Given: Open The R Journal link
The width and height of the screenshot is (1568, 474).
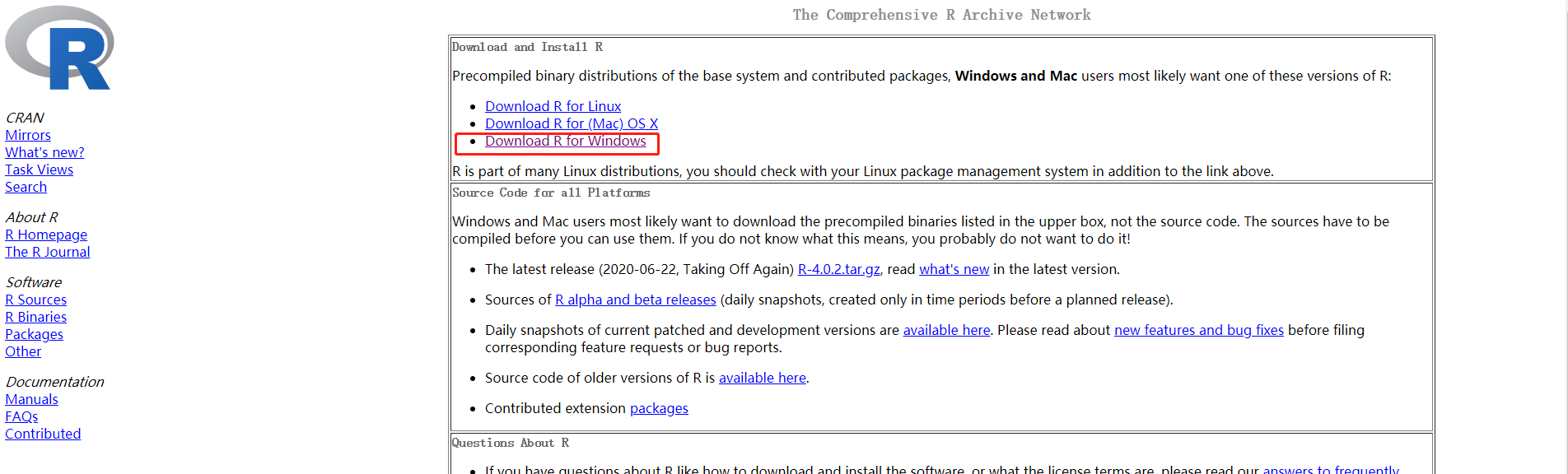Looking at the screenshot, I should point(48,252).
